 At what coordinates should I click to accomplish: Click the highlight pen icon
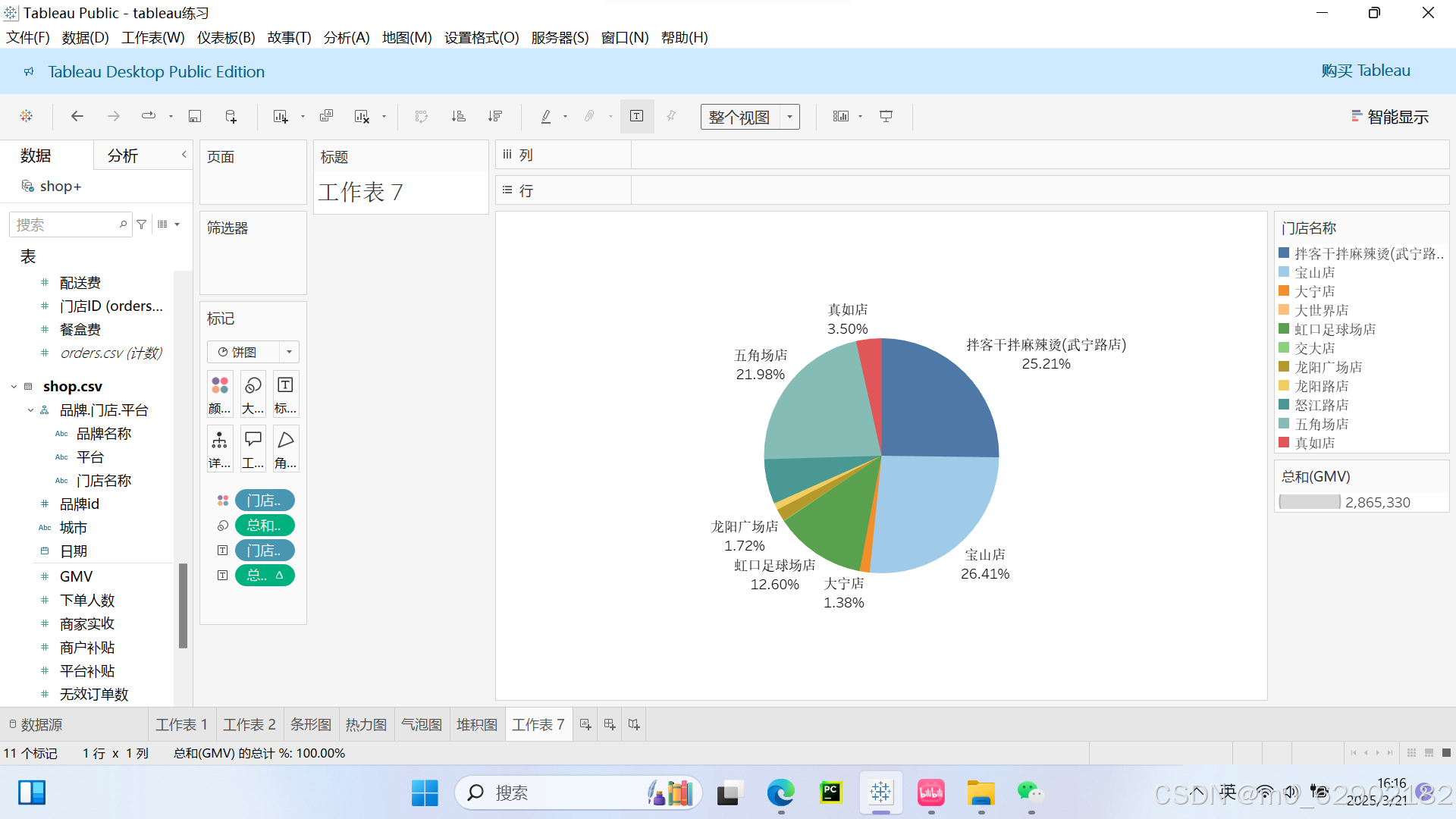point(546,116)
